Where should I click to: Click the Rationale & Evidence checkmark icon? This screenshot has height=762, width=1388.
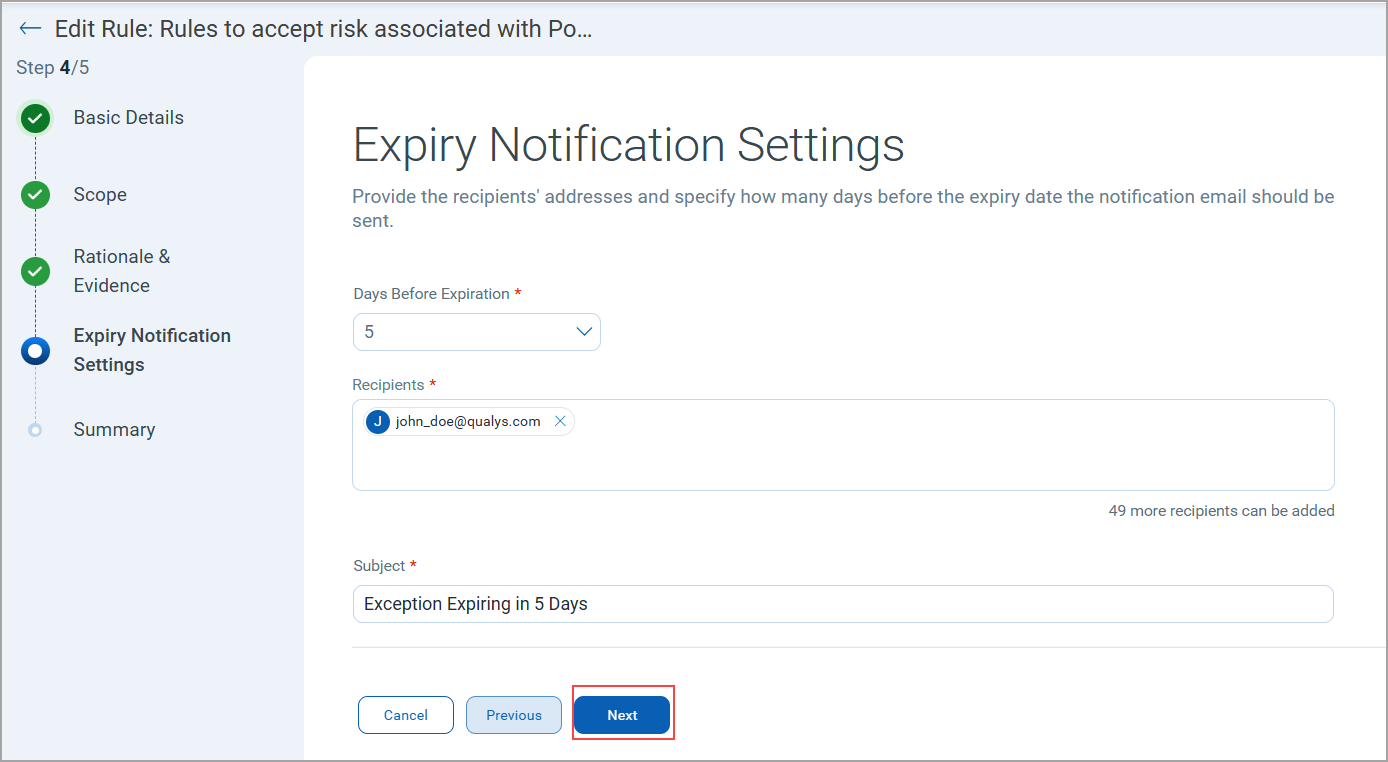coord(36,271)
